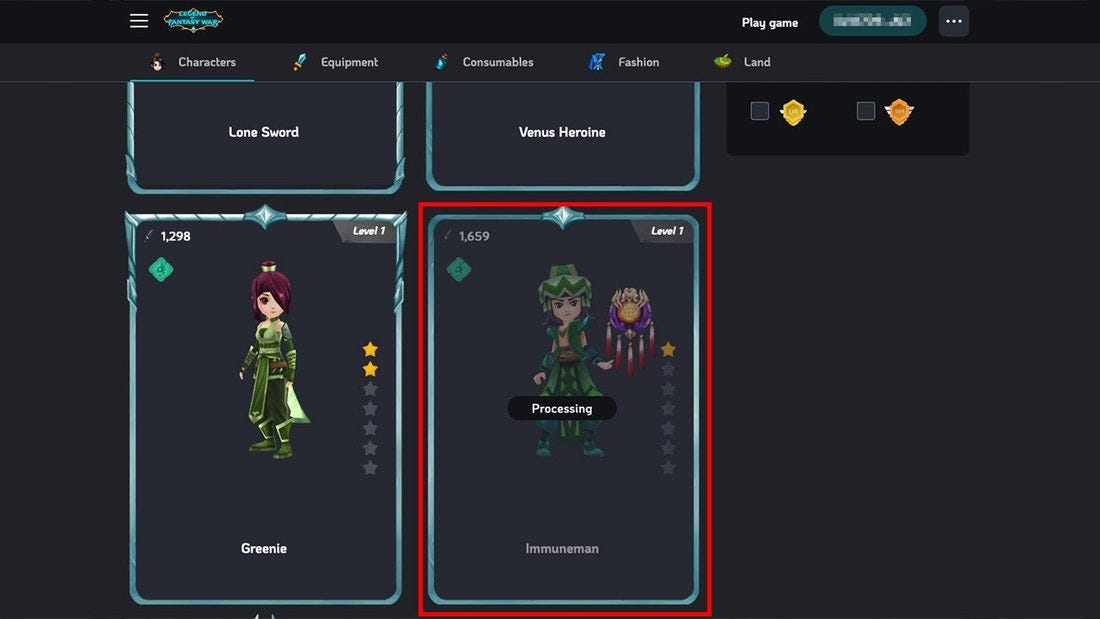Image resolution: width=1100 pixels, height=619 pixels.
Task: Open the hamburger menu icon
Action: (x=139, y=21)
